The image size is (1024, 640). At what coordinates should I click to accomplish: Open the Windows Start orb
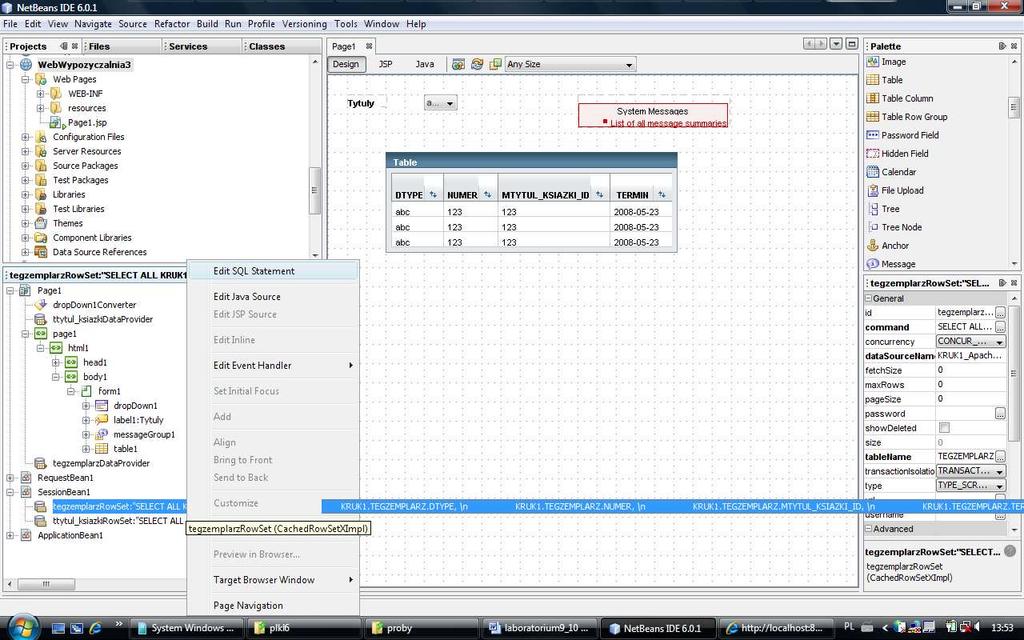click(x=24, y=628)
